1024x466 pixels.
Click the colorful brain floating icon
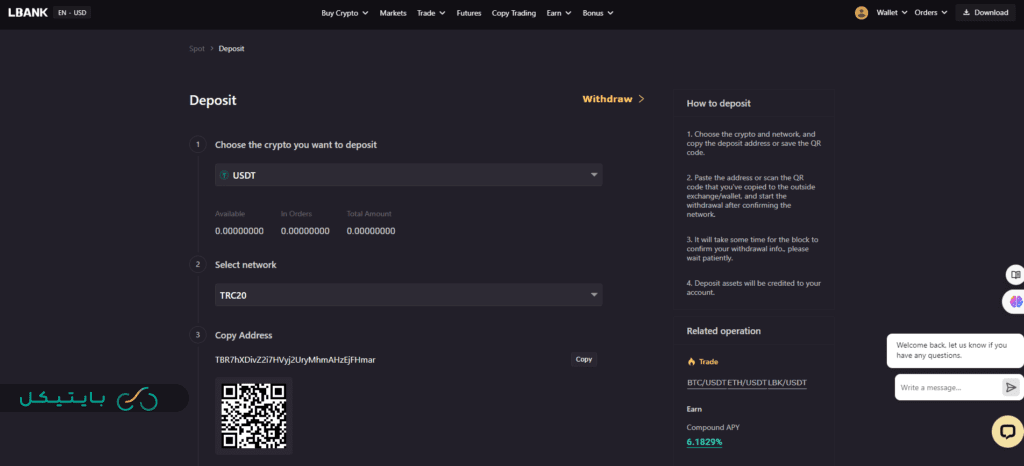click(x=1015, y=301)
